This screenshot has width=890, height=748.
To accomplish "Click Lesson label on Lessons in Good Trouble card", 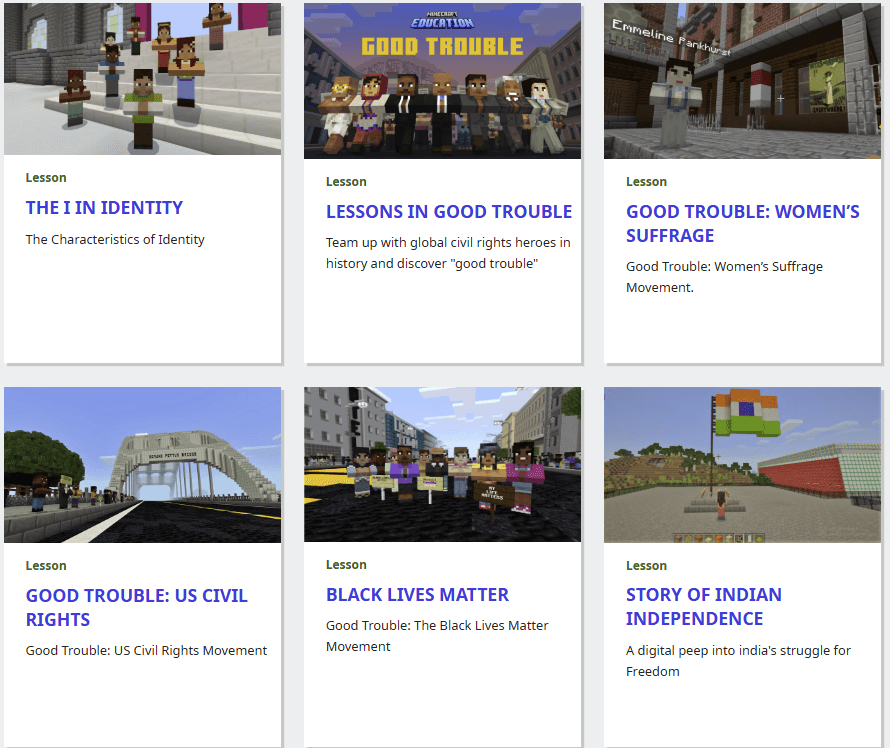I will pos(346,182).
